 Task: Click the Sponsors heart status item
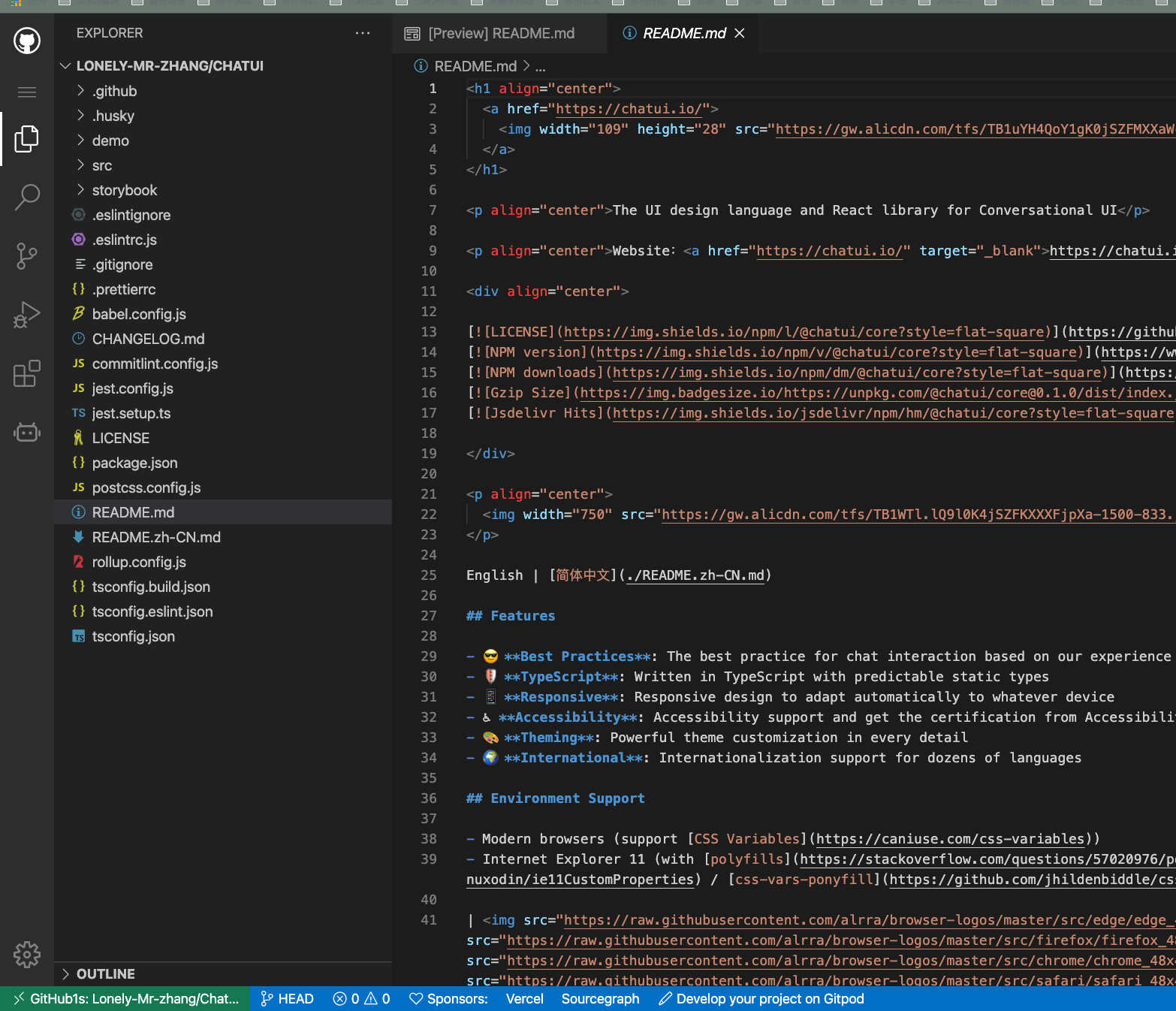pyautogui.click(x=448, y=999)
